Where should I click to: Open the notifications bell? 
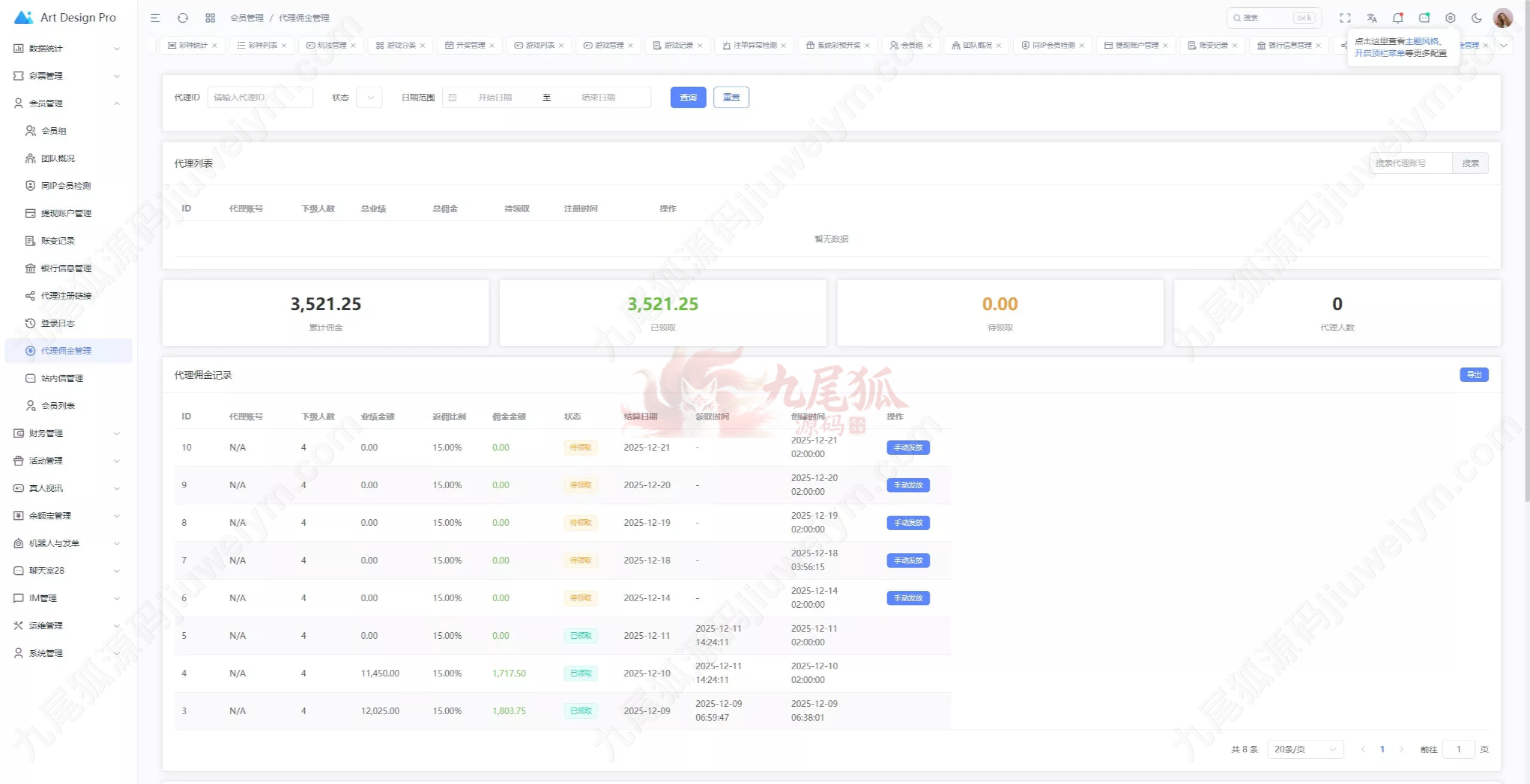click(1397, 18)
